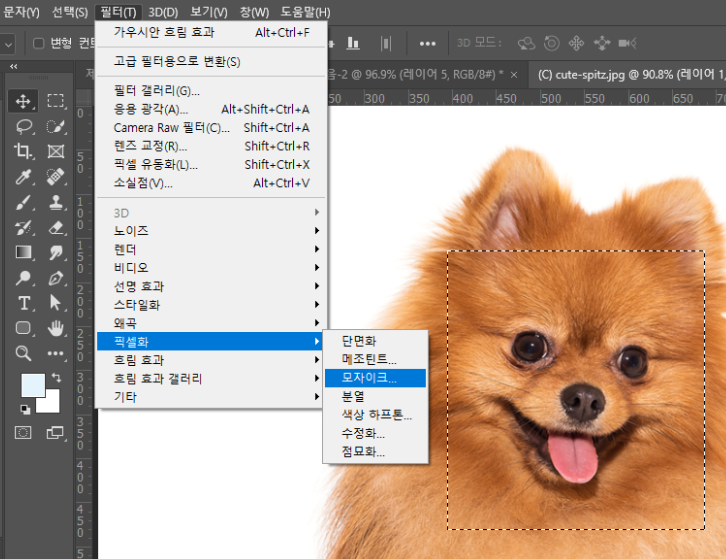Select the Frame tool
The image size is (726, 559).
[56, 151]
